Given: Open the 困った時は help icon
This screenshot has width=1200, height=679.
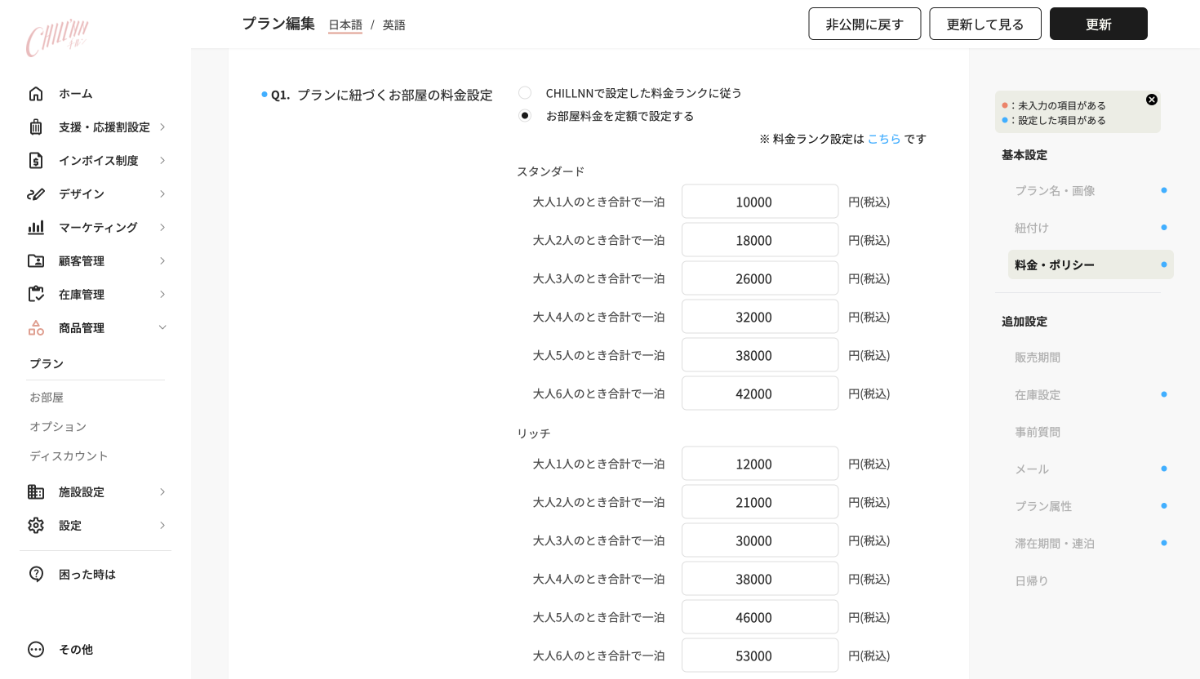Looking at the screenshot, I should (x=36, y=574).
